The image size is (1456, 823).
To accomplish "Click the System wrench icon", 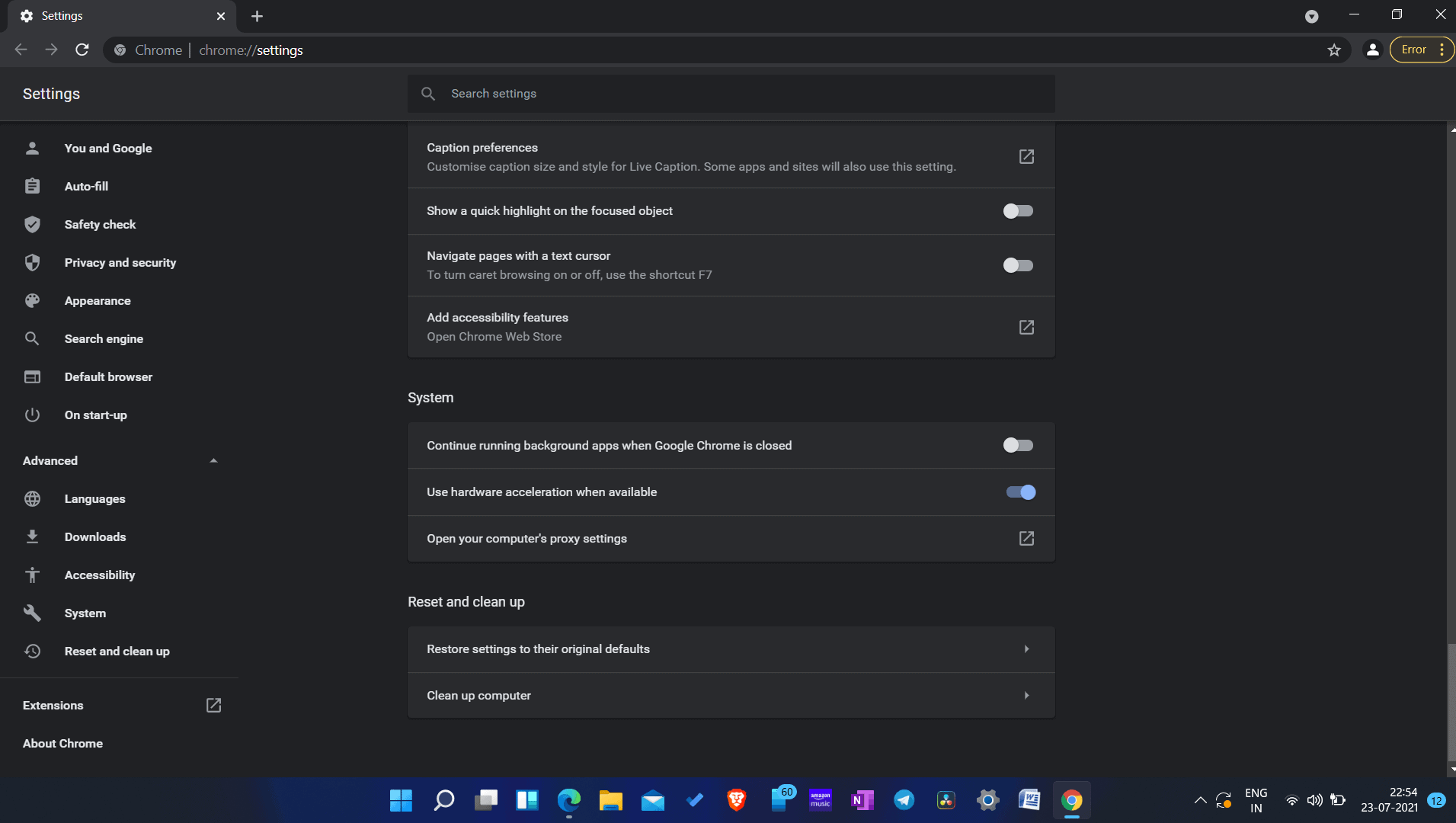I will click(32, 613).
